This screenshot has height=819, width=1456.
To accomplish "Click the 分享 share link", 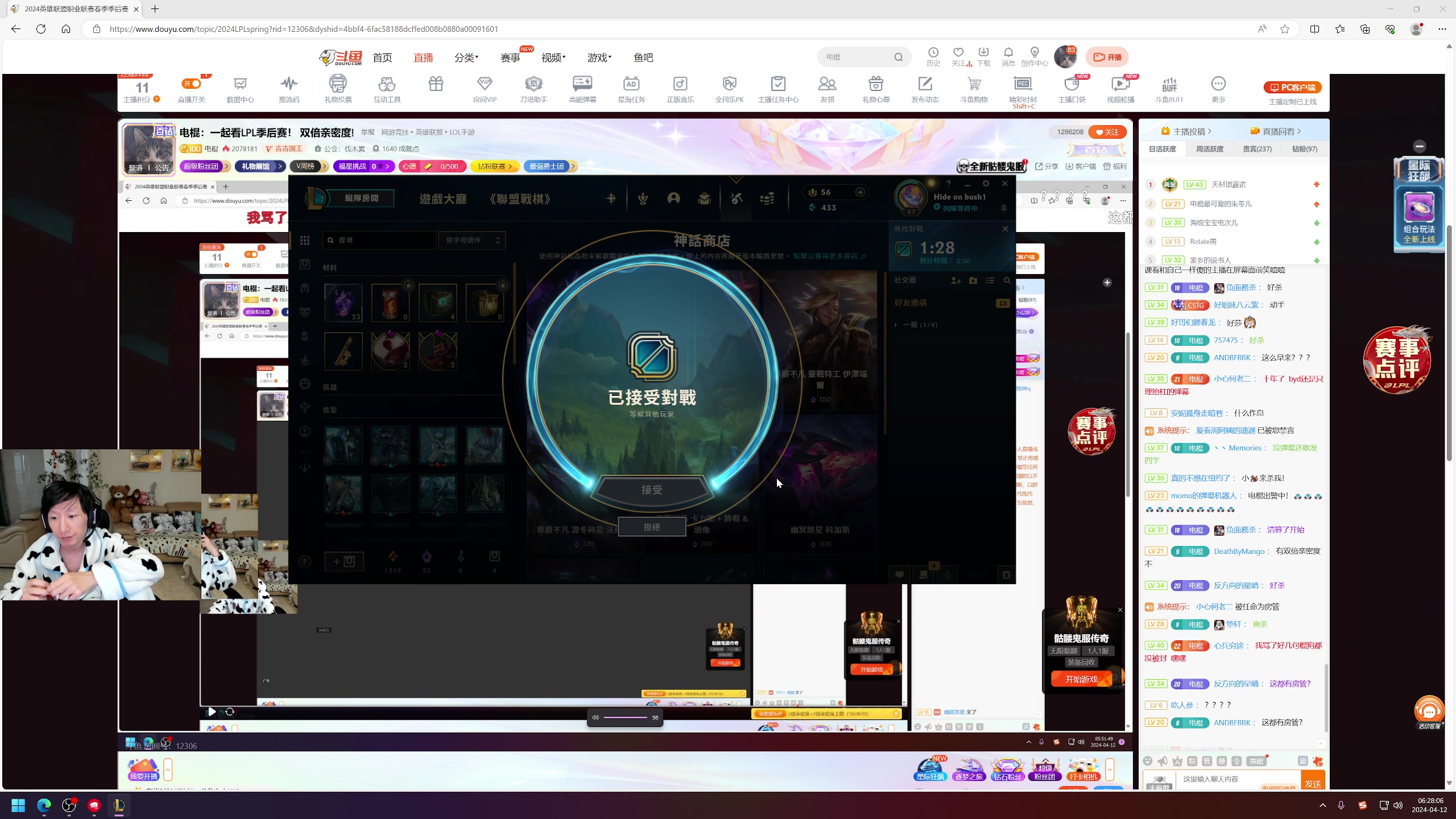I will point(1046,166).
